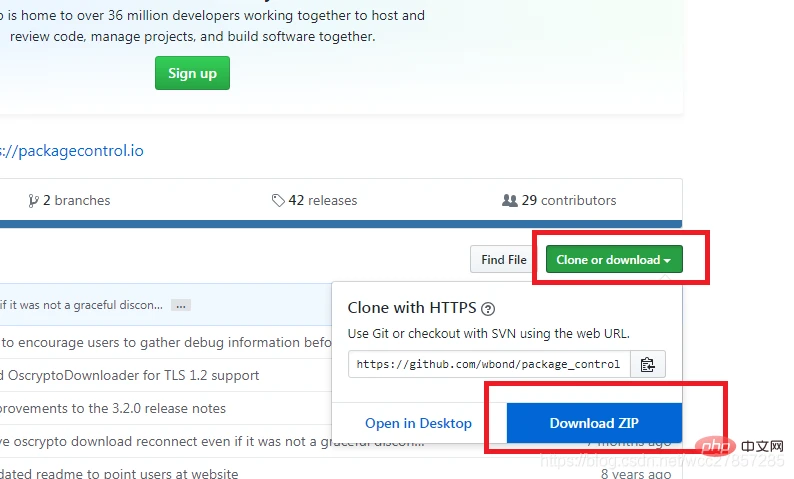Click the blue language statistics bar
This screenshot has width=794, height=479.
pos(340,223)
